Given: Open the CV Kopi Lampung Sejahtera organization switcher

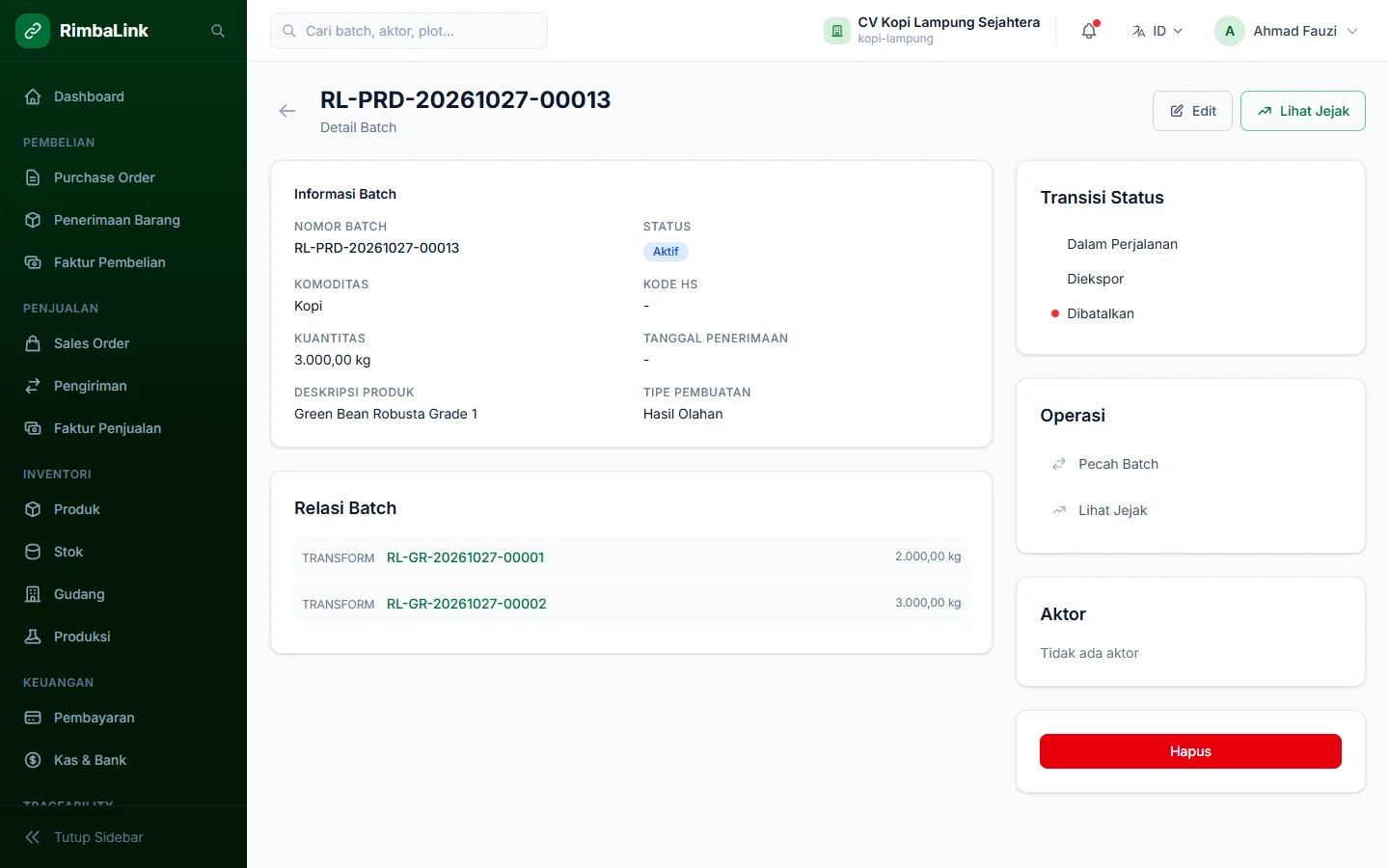Looking at the screenshot, I should tap(932, 31).
